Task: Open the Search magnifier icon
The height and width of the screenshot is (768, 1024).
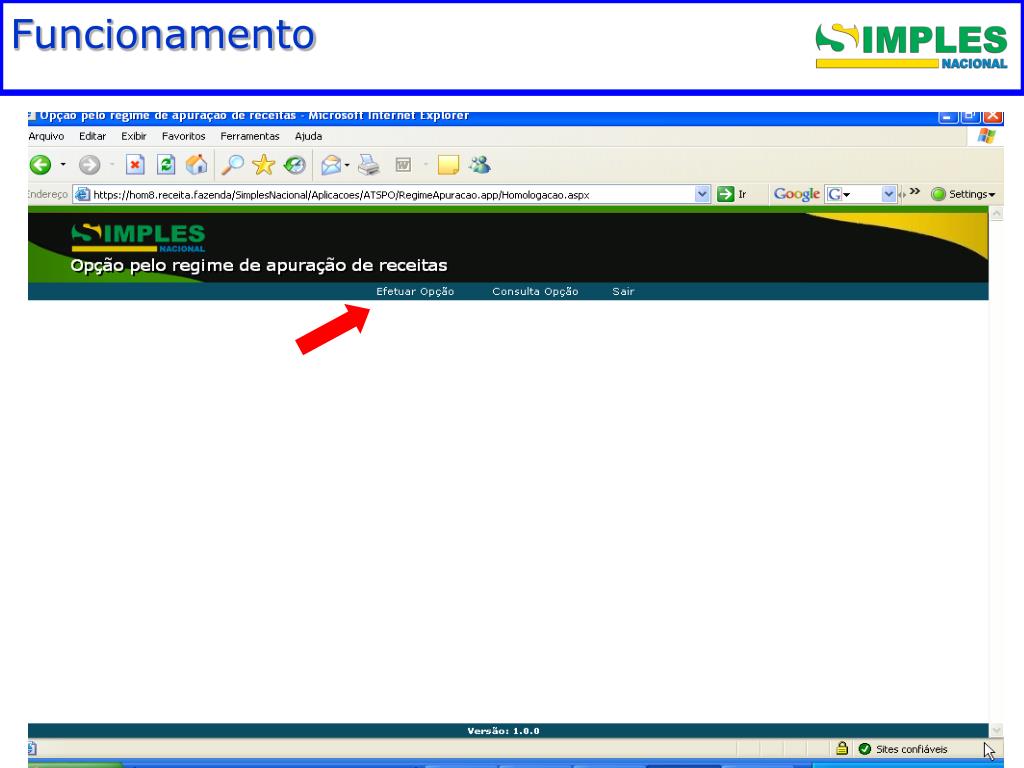Action: click(x=232, y=165)
